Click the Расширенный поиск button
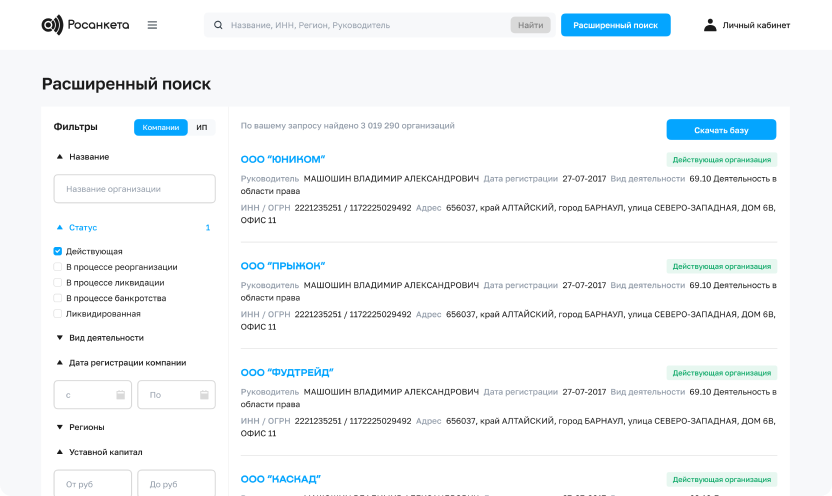The width and height of the screenshot is (832, 496). tap(615, 25)
